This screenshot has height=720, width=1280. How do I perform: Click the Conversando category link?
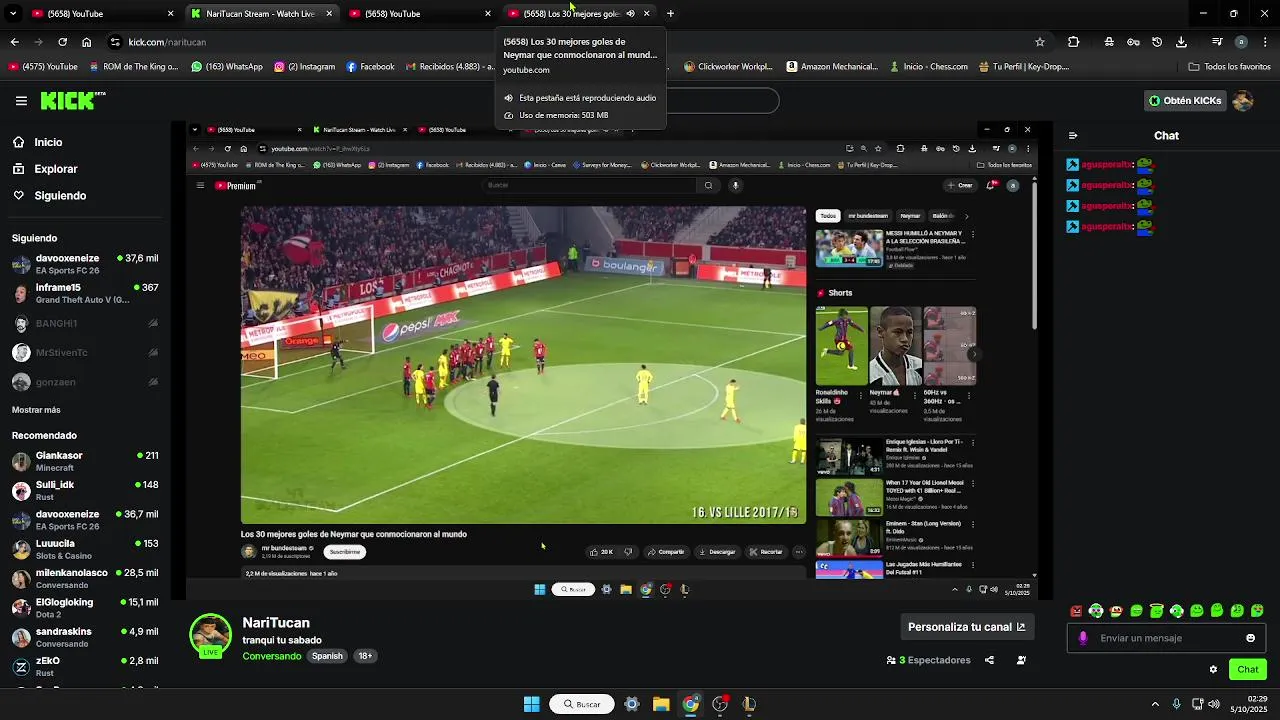tap(271, 656)
